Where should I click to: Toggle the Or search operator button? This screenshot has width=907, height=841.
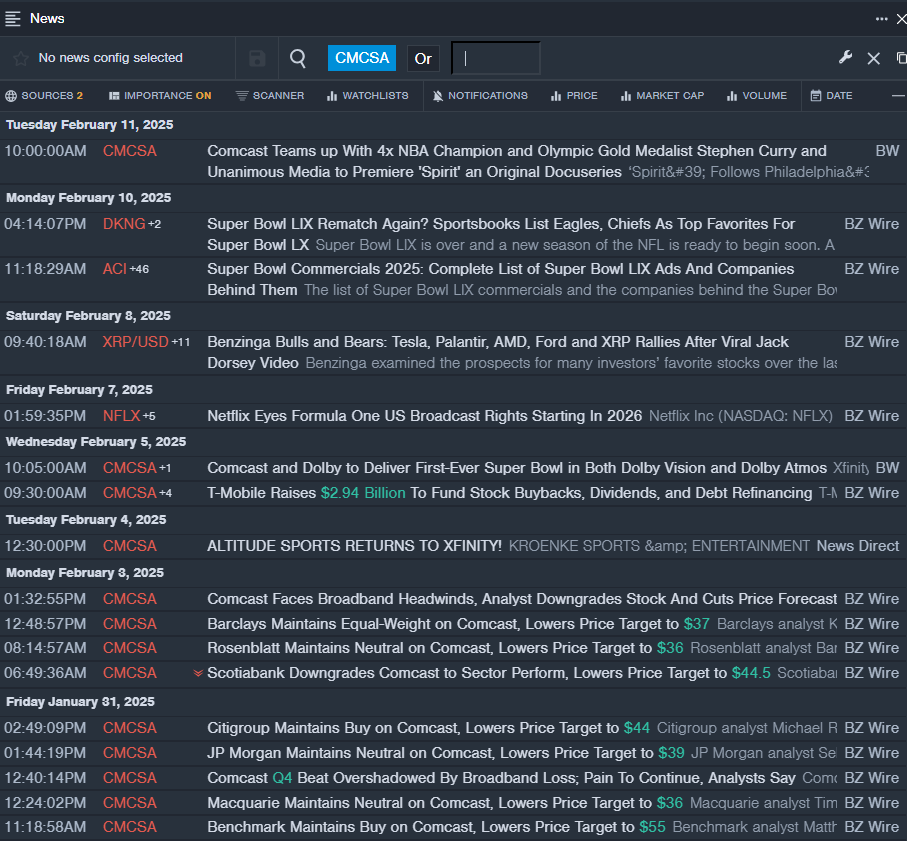pyautogui.click(x=423, y=58)
